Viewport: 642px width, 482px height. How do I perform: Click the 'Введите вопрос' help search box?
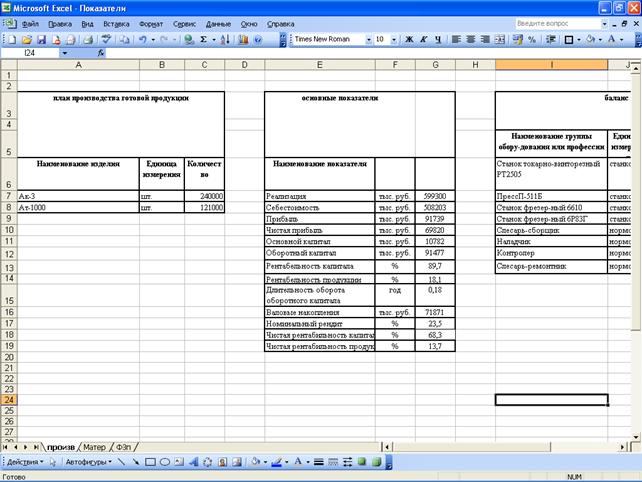click(557, 23)
